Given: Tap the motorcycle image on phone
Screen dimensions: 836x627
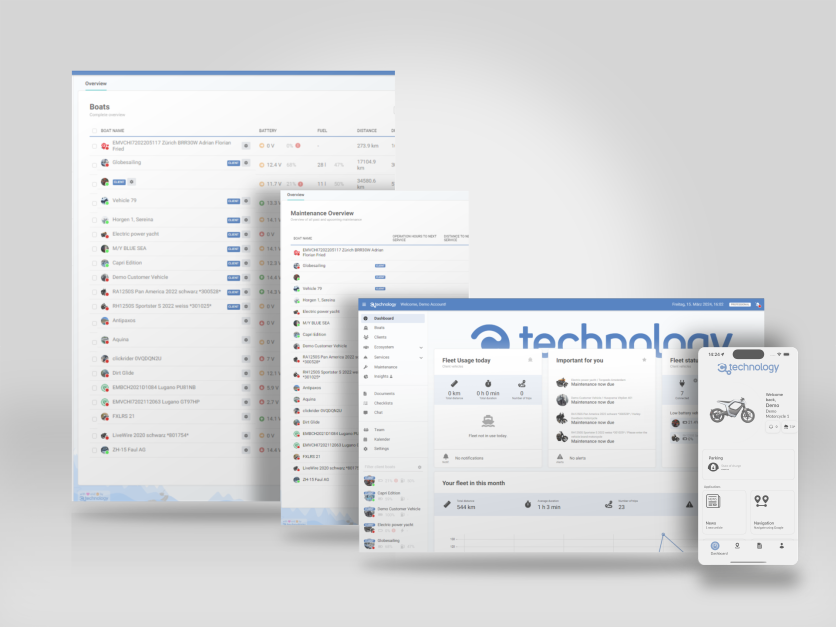Looking at the screenshot, I should click(x=732, y=410).
